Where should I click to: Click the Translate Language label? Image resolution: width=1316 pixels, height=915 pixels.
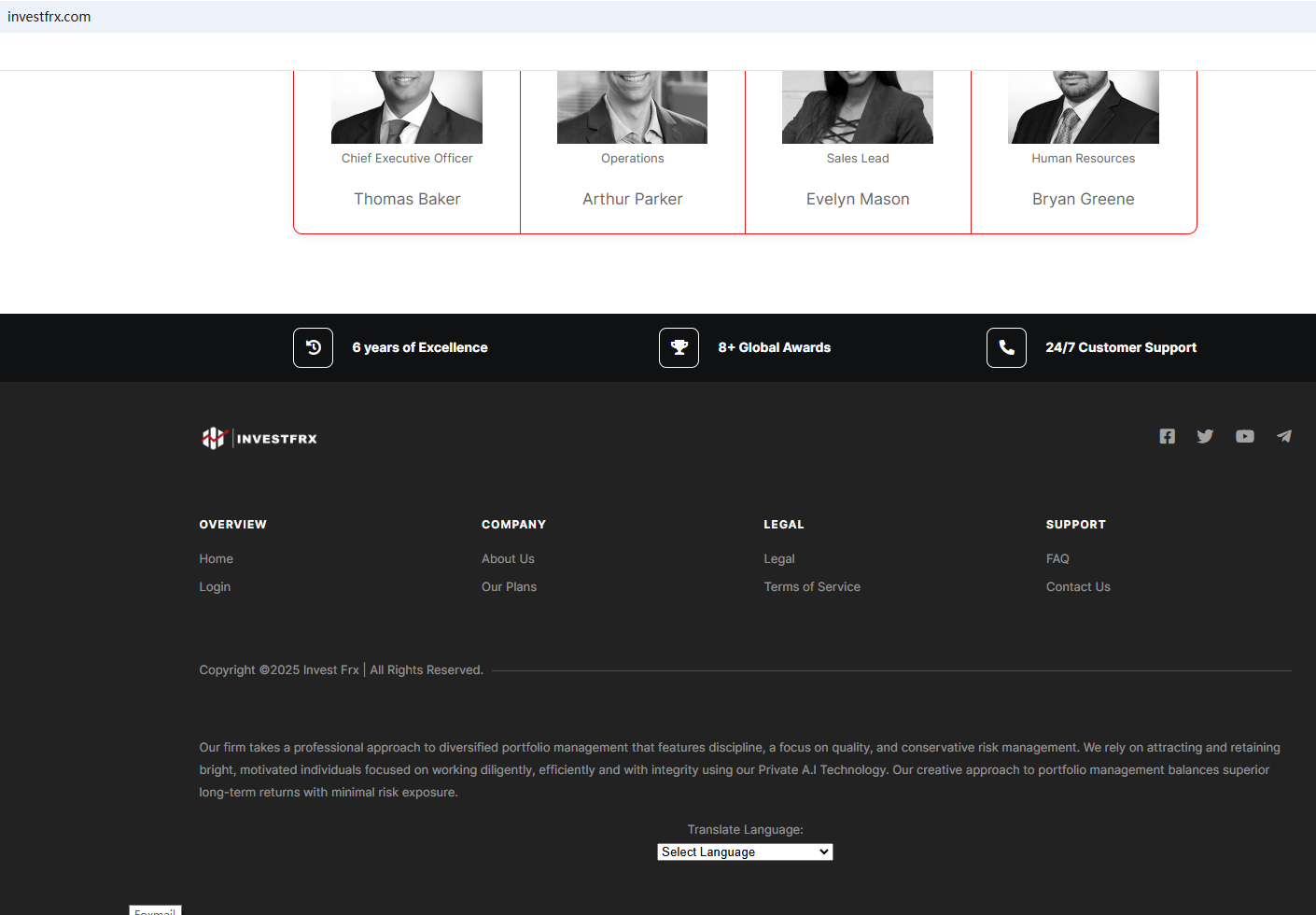click(745, 829)
